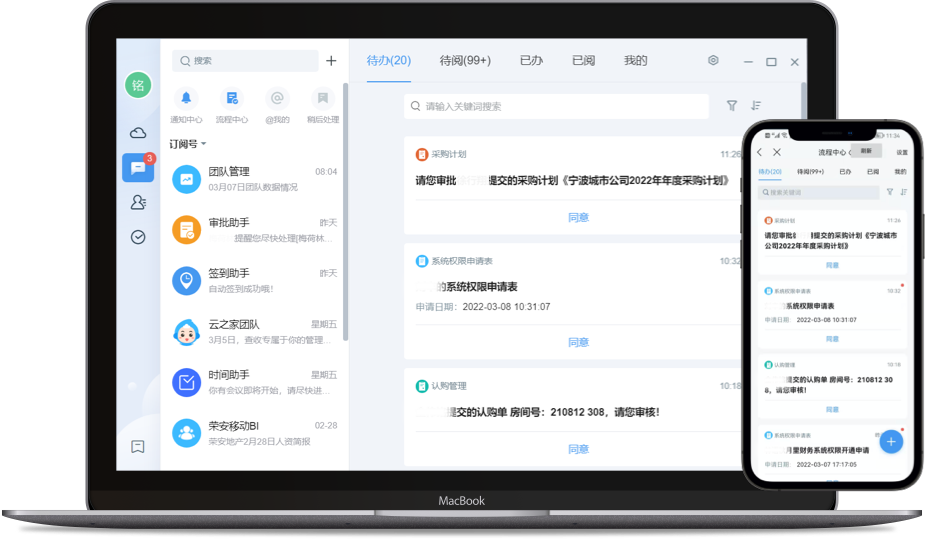Image resolution: width=925 pixels, height=541 pixels.
Task: Switch to 我的 tab on desktop
Action: (635, 60)
